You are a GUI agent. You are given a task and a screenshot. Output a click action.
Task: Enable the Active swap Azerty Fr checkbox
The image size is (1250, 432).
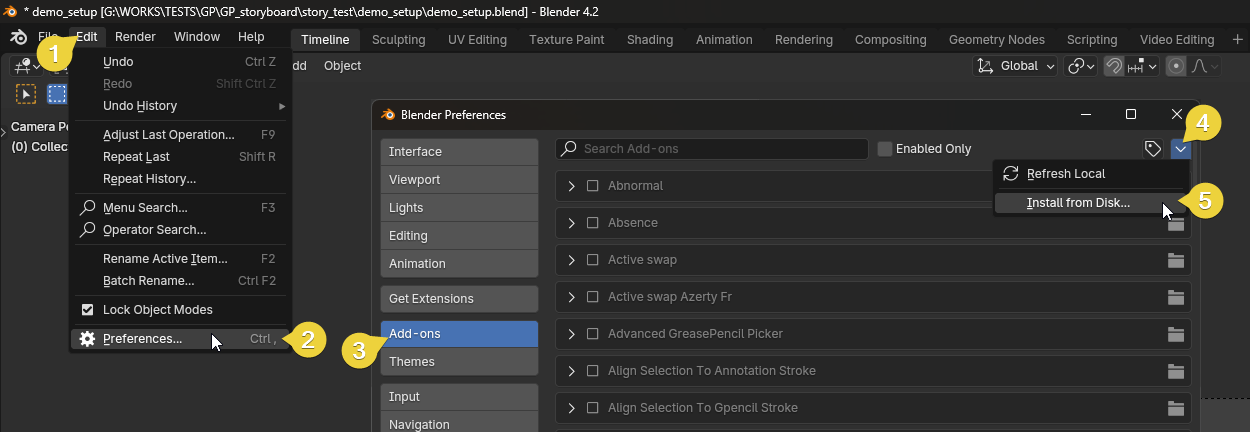592,297
